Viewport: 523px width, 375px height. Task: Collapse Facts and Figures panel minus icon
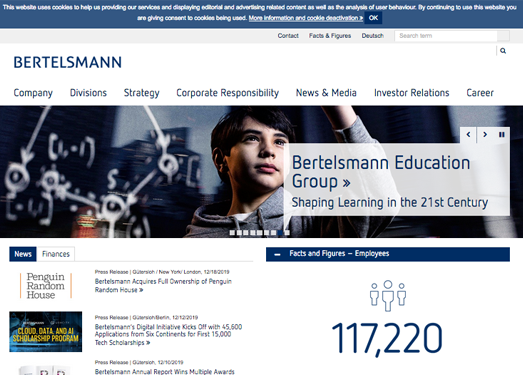tap(277, 254)
